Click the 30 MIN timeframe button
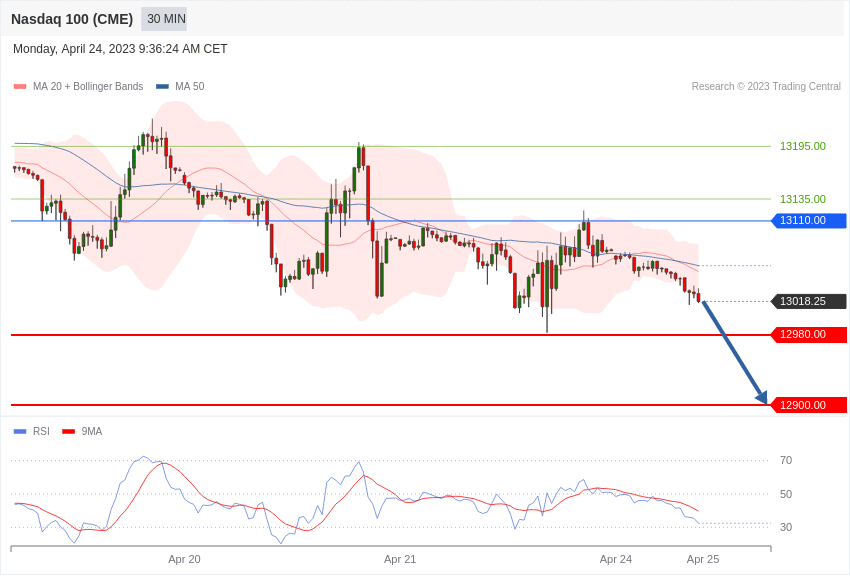Screen dimensions: 850x576 164,19
